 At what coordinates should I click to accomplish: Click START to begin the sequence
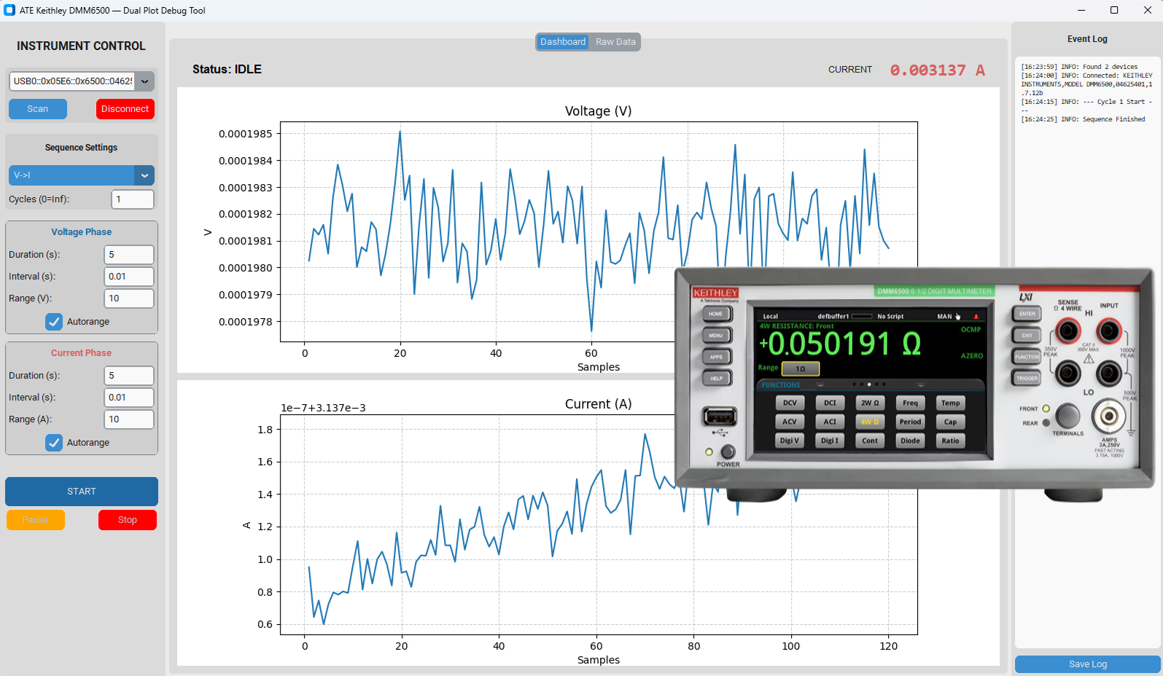(81, 491)
